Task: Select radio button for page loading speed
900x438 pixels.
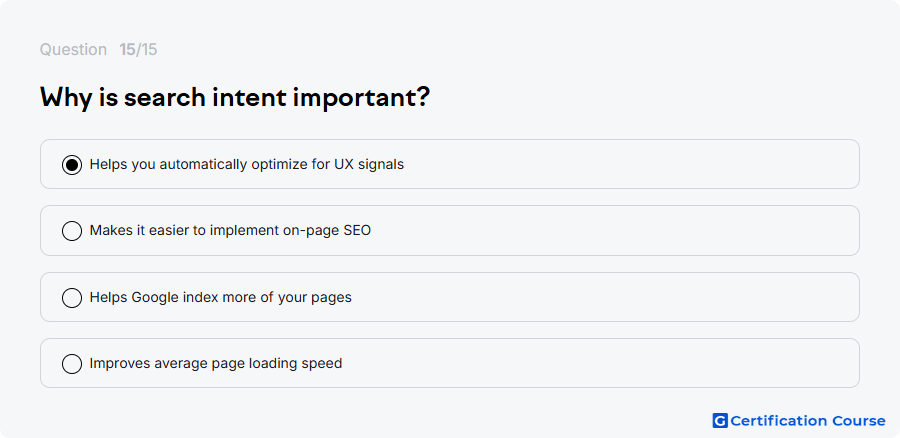Action: (x=72, y=363)
